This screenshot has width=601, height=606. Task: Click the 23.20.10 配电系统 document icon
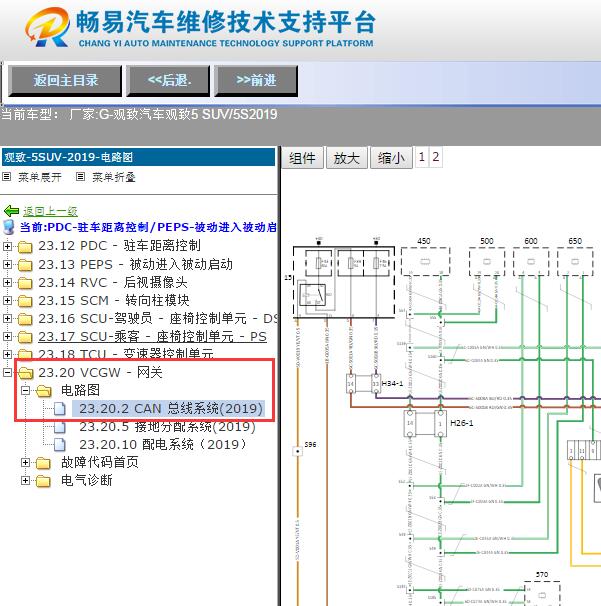[x=60, y=444]
